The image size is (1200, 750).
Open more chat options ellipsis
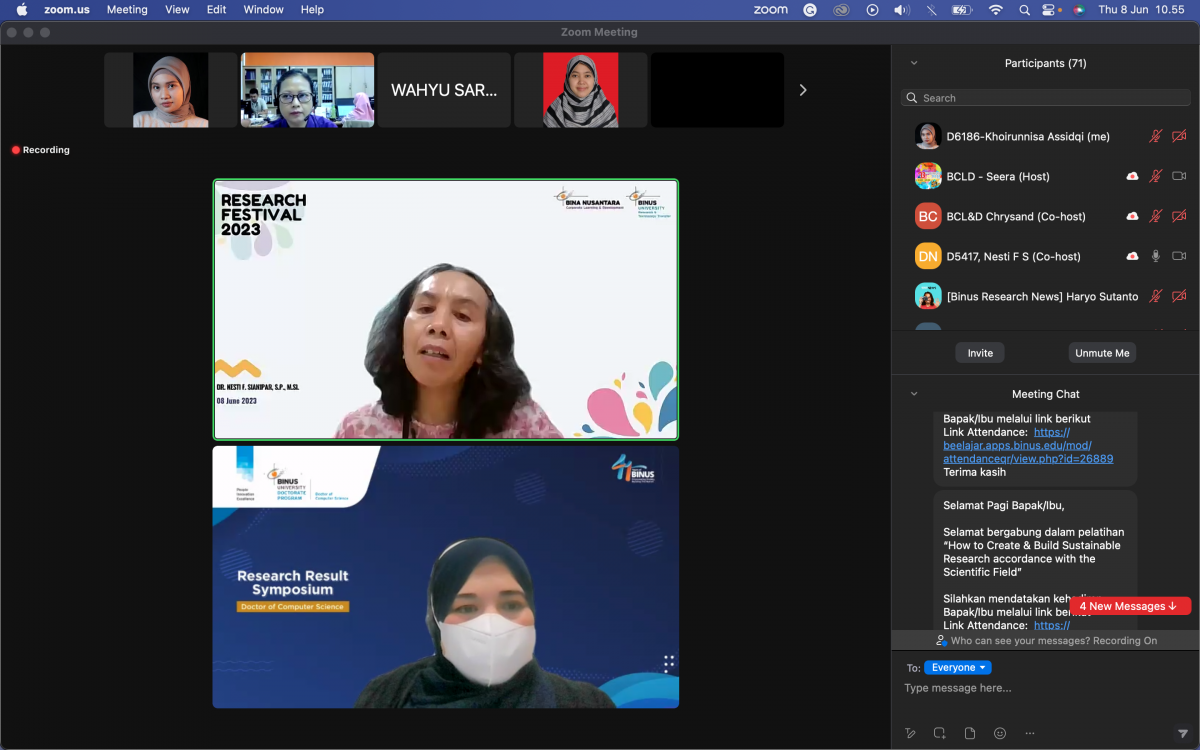[1030, 733]
